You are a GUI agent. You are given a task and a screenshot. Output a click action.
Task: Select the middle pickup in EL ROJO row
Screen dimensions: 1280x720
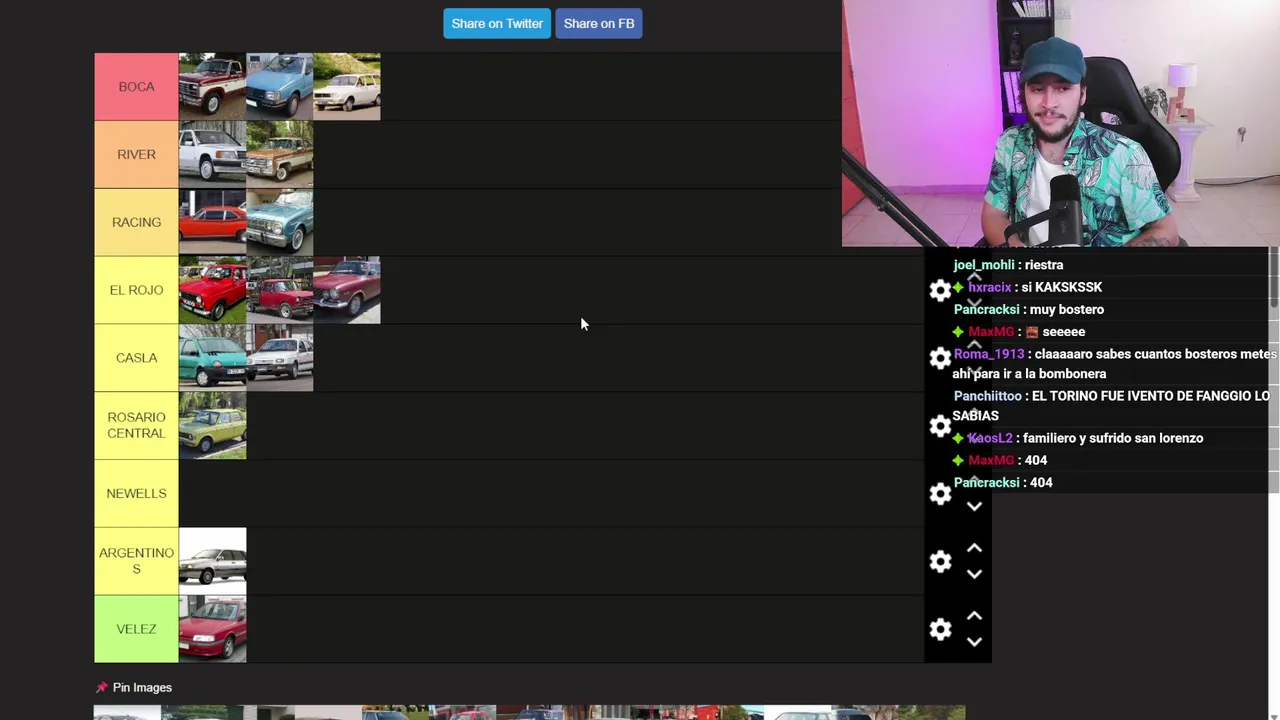tap(279, 290)
